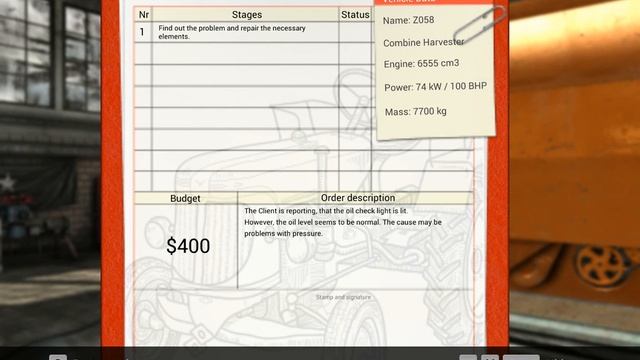Click the Order description header

tap(358, 198)
